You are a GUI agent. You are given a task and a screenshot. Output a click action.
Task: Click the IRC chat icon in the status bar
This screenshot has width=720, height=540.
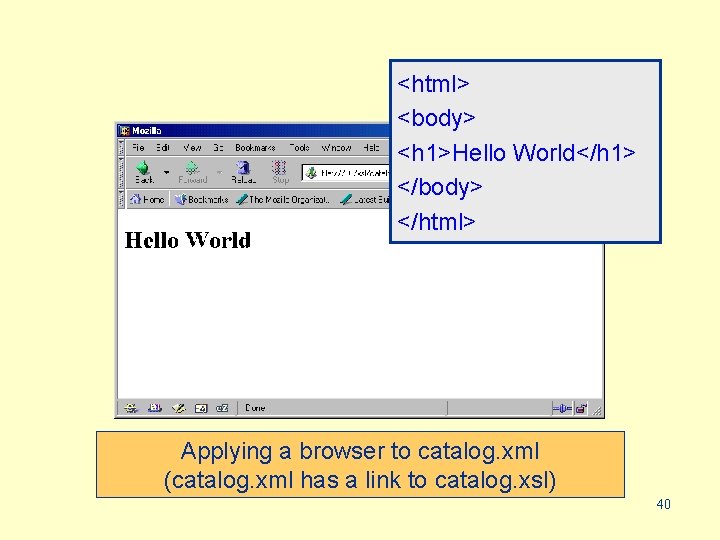[222, 408]
